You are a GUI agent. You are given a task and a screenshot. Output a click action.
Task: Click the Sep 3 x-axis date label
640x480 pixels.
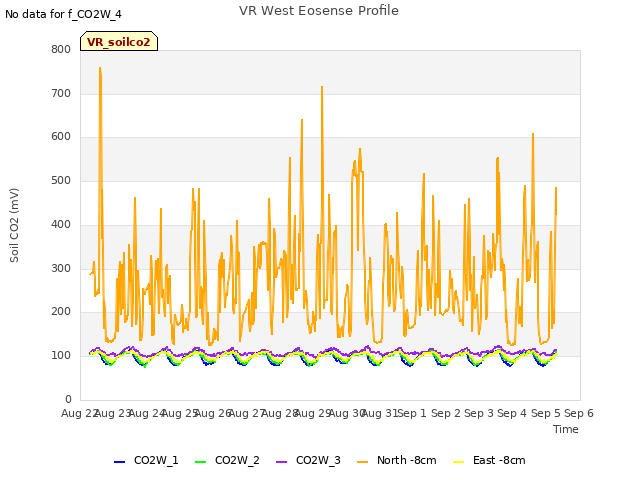479,413
